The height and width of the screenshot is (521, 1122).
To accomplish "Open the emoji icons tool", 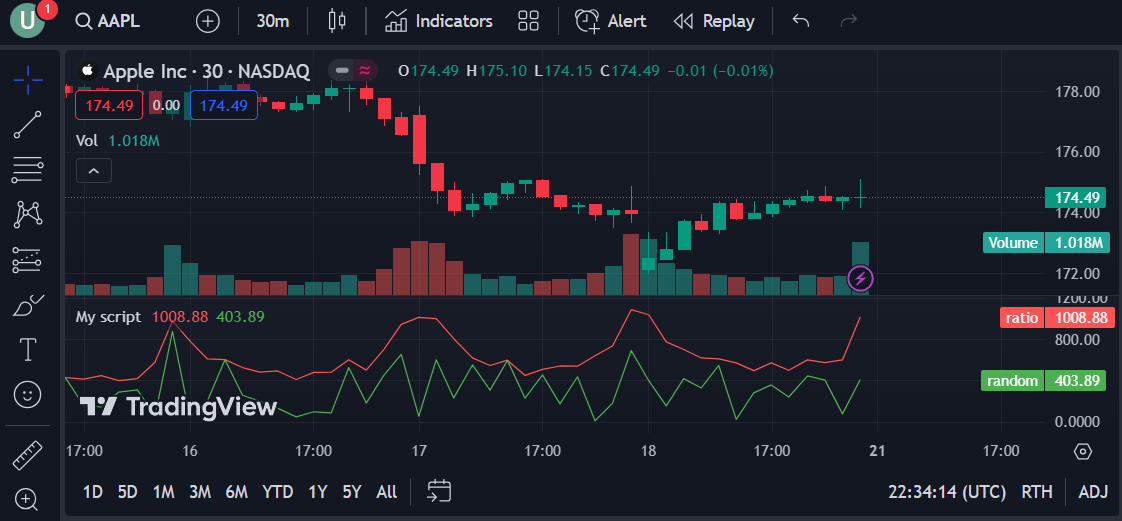I will point(28,394).
